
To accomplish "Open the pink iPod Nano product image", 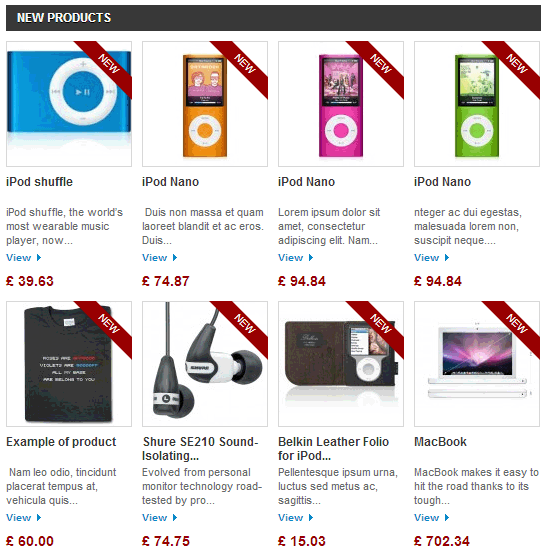I will pos(341,104).
